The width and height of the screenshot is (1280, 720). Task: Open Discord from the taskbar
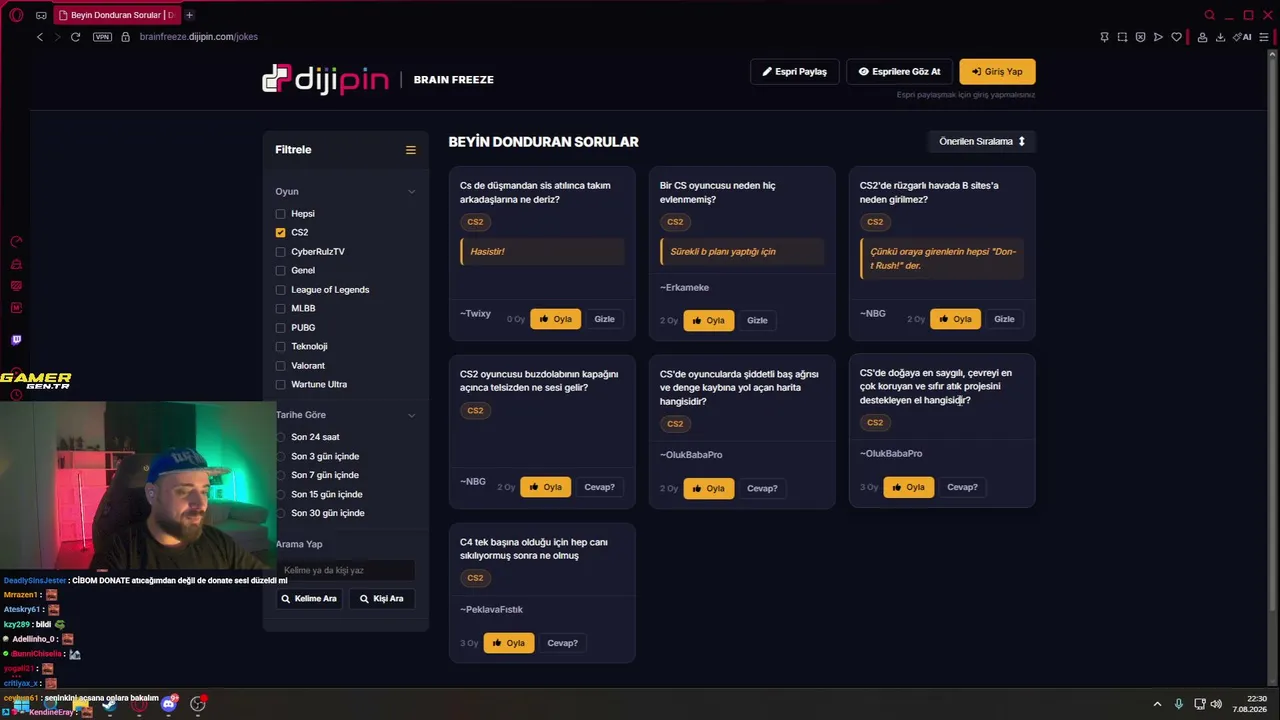(168, 704)
